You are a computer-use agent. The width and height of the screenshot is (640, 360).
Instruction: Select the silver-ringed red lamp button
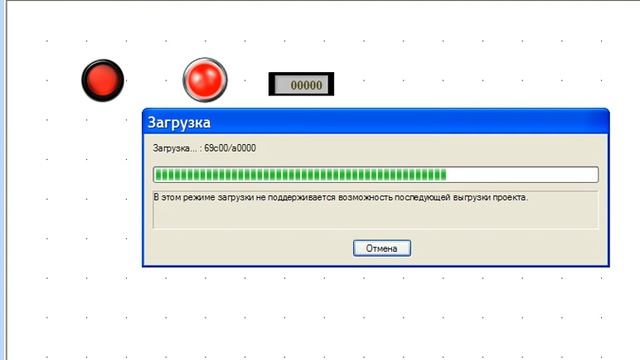click(205, 80)
